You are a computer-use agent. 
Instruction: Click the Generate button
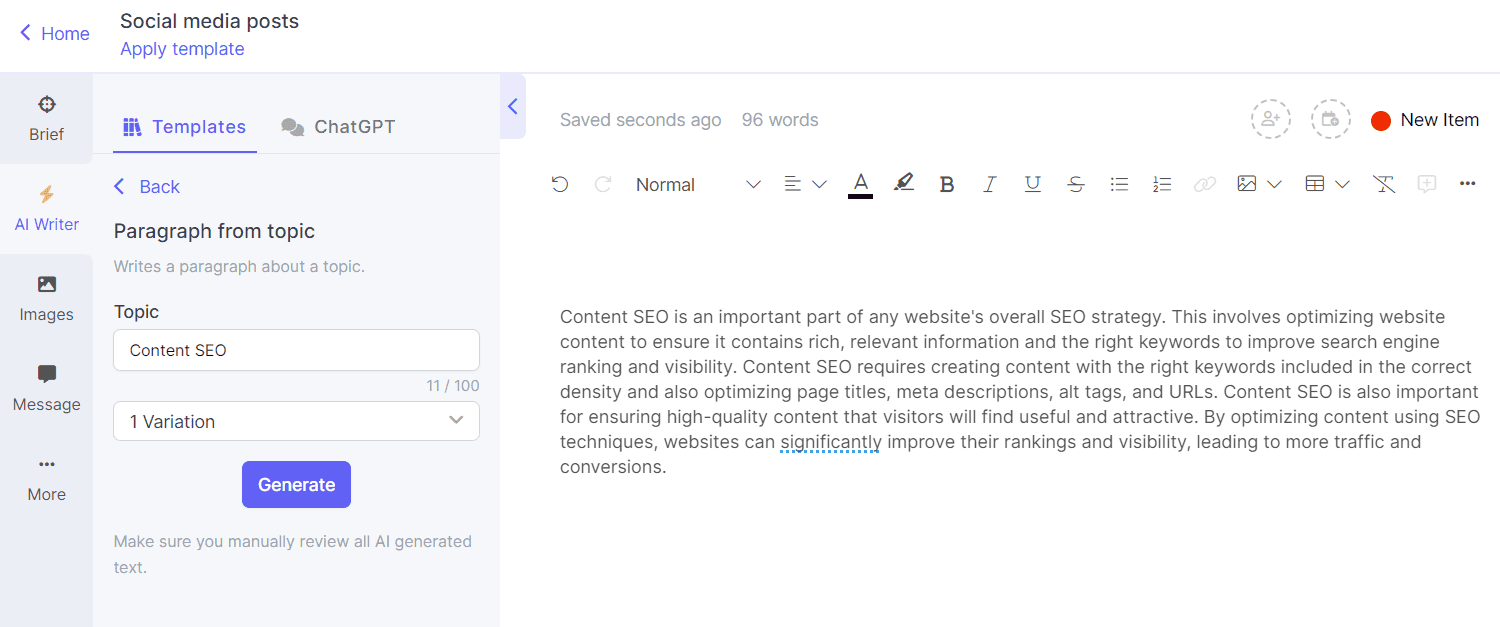pos(296,484)
